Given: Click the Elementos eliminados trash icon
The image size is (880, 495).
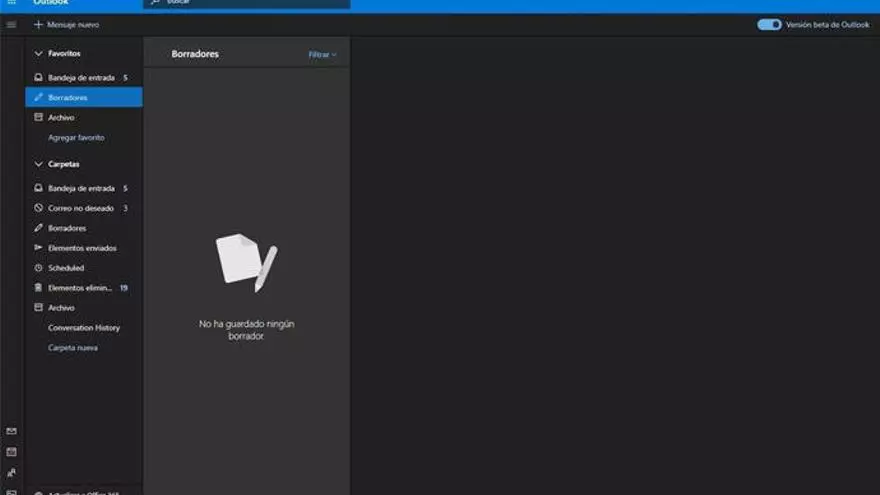Looking at the screenshot, I should [x=39, y=288].
